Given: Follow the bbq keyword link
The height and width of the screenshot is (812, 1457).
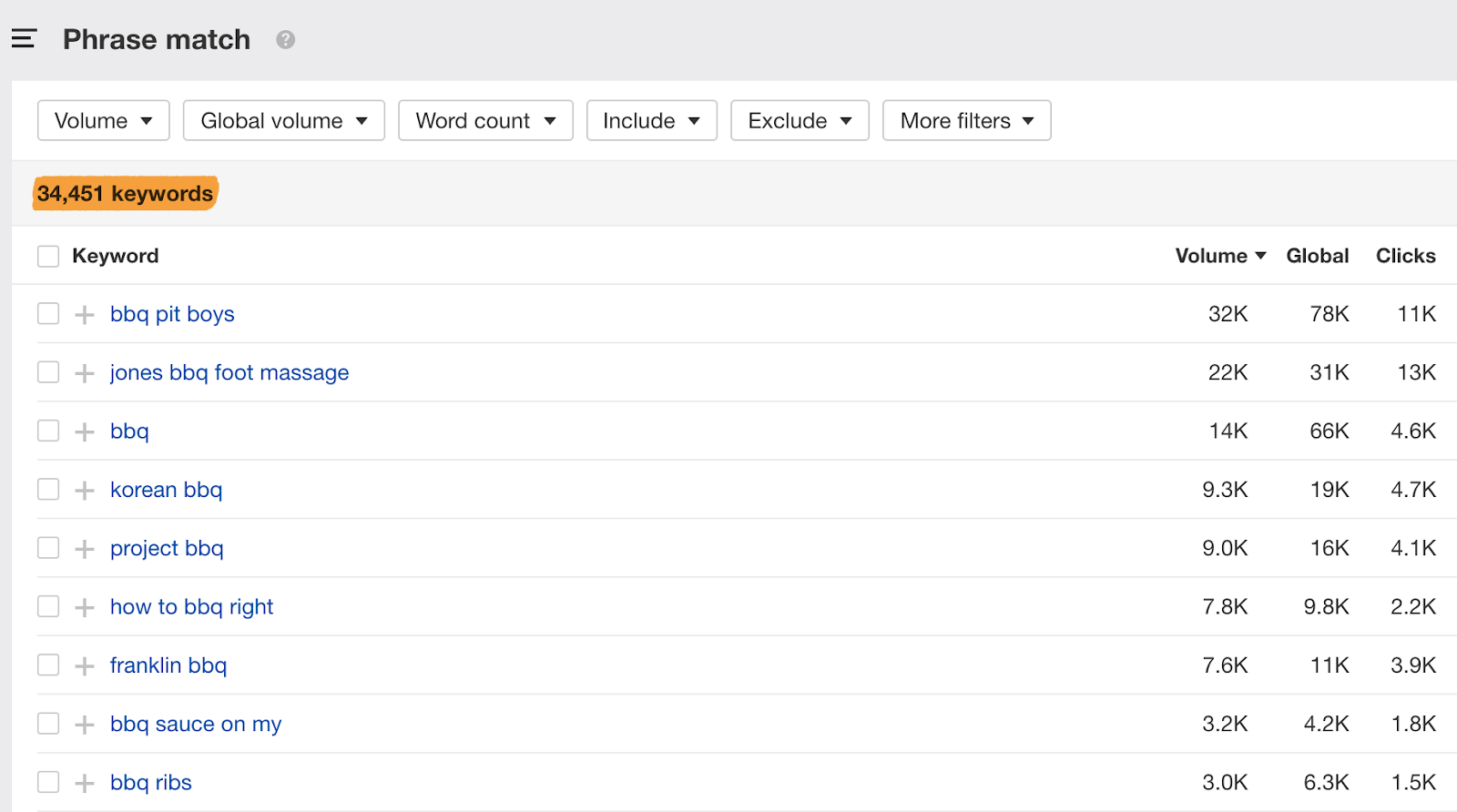Looking at the screenshot, I should click(129, 431).
